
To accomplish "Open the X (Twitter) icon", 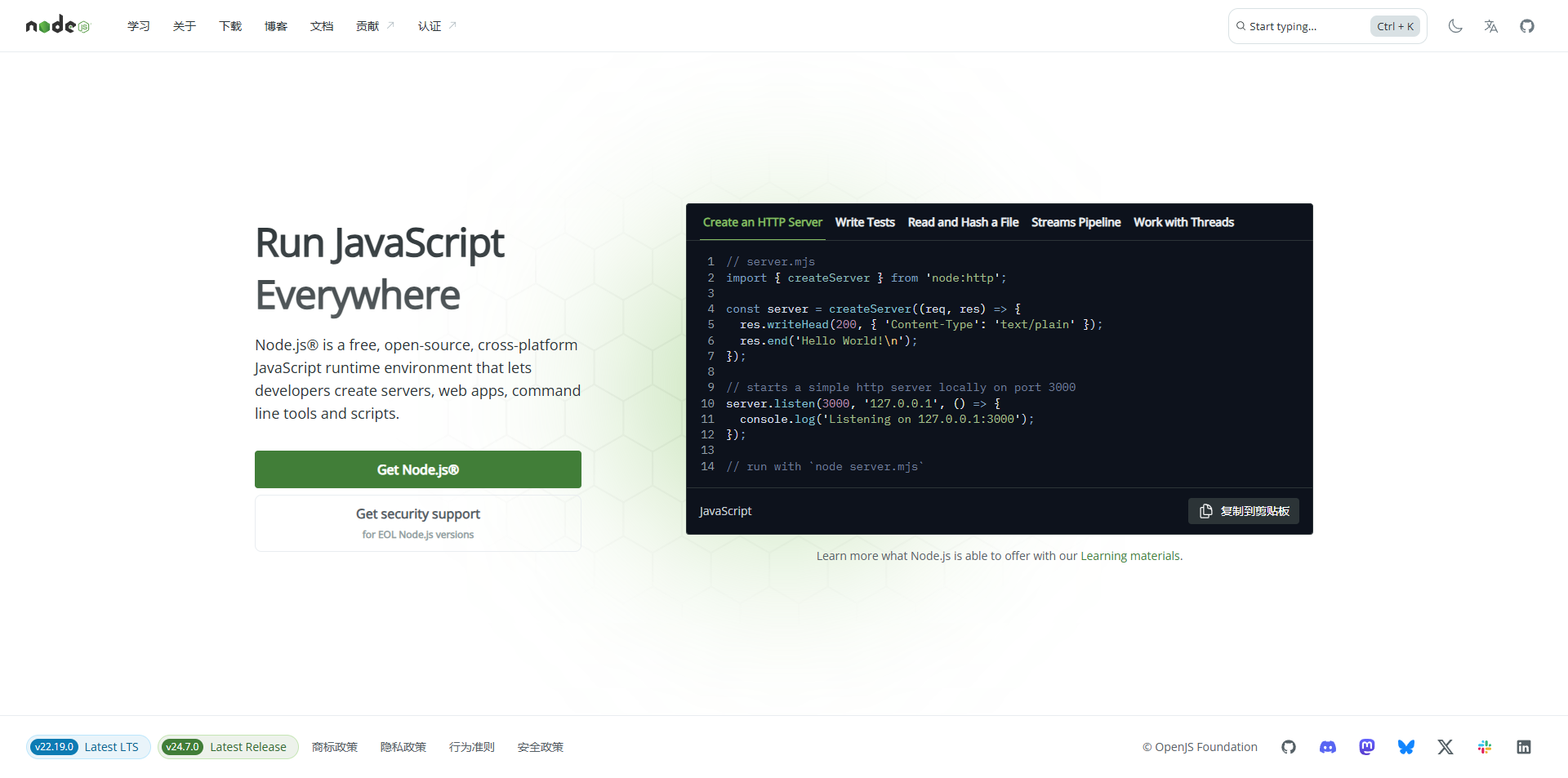I will click(x=1445, y=747).
